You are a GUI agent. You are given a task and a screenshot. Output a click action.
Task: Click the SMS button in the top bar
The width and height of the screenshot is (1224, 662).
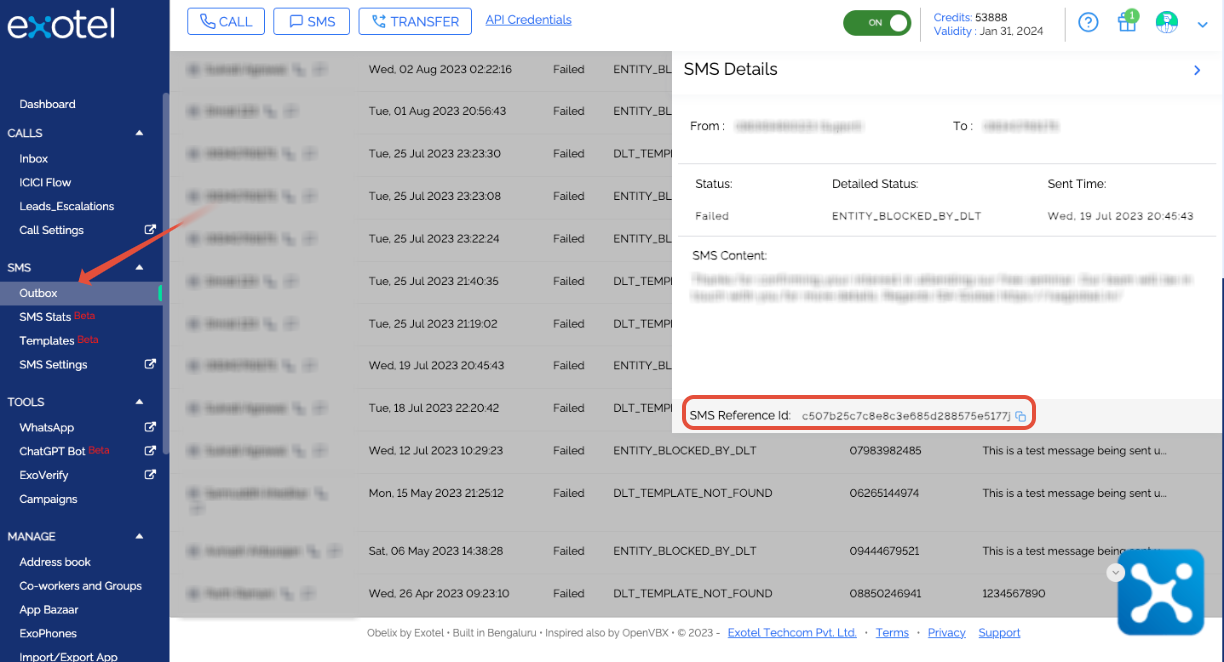pos(311,21)
